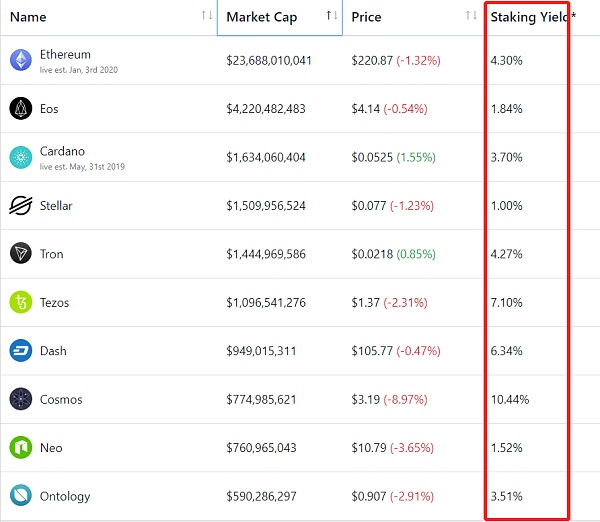Click the Tron logo icon
600x522 pixels.
(x=21, y=254)
